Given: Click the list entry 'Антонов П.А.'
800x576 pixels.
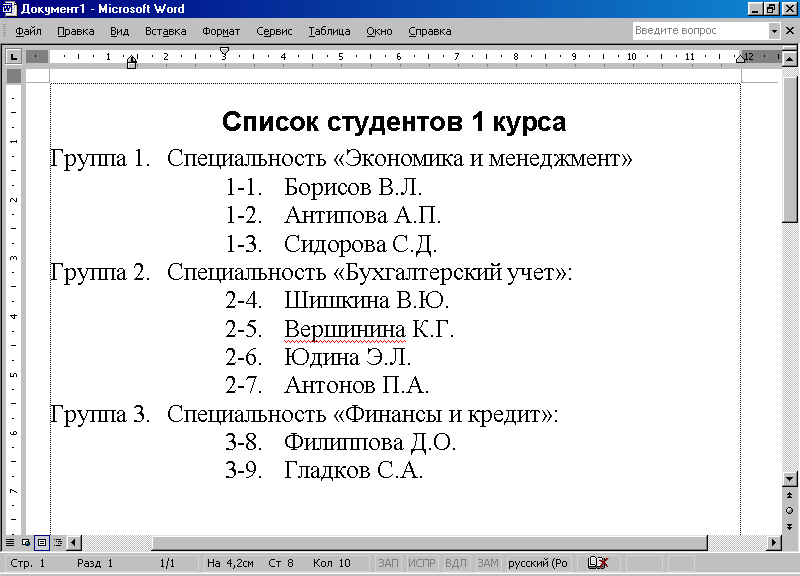Looking at the screenshot, I should point(356,385).
